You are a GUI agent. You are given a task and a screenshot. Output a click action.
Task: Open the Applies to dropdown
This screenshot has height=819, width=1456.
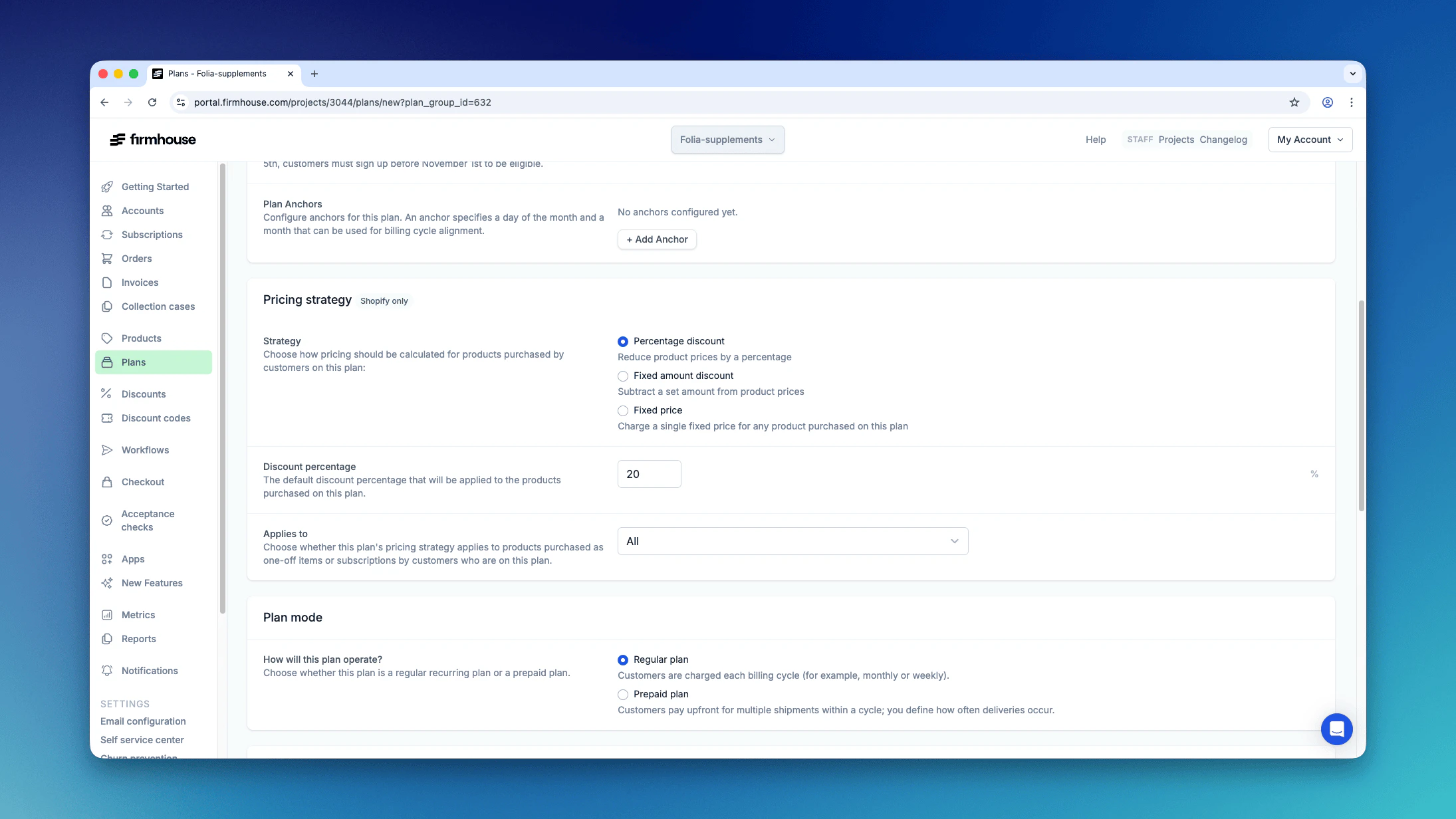[792, 541]
